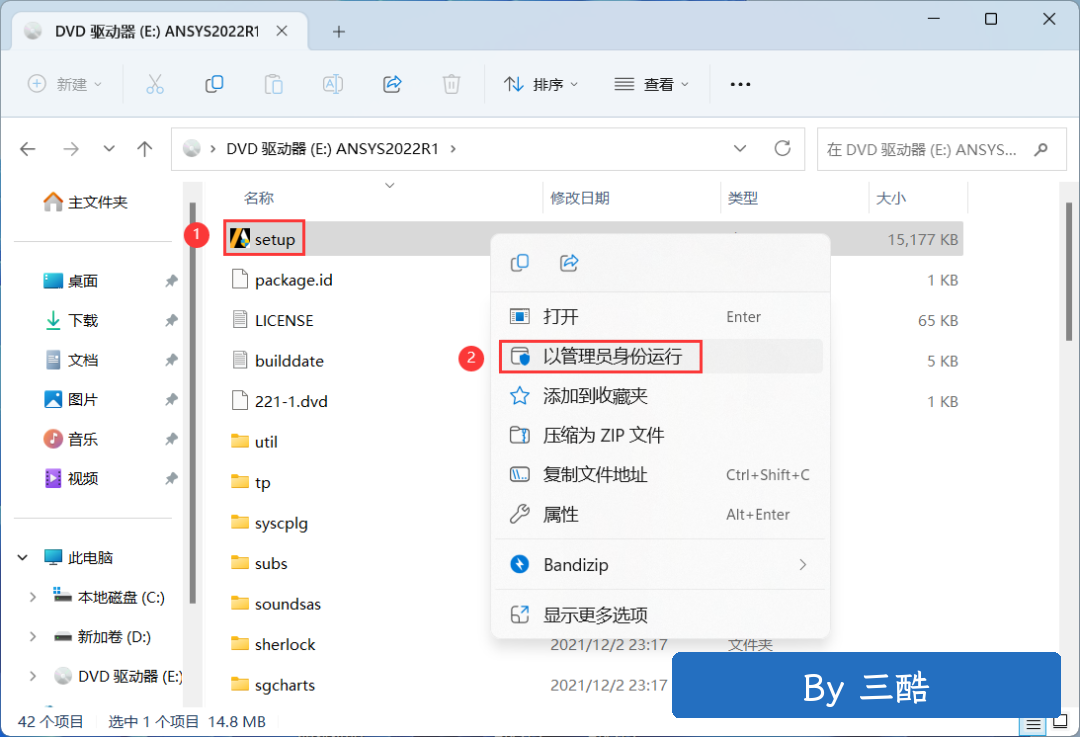Image resolution: width=1080 pixels, height=737 pixels.
Task: Unpin the Desktop folder from quick access
Action: tap(172, 280)
